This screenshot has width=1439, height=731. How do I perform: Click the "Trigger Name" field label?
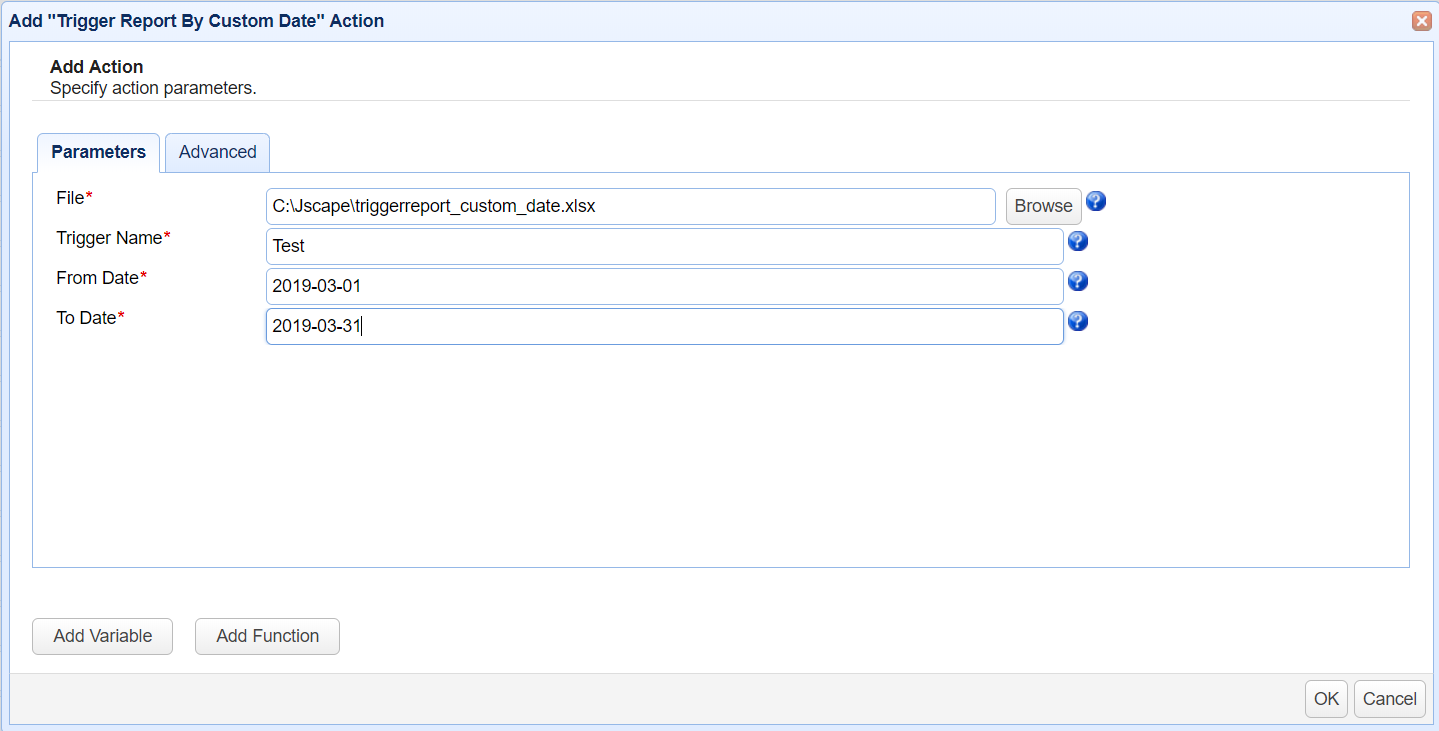tap(110, 238)
